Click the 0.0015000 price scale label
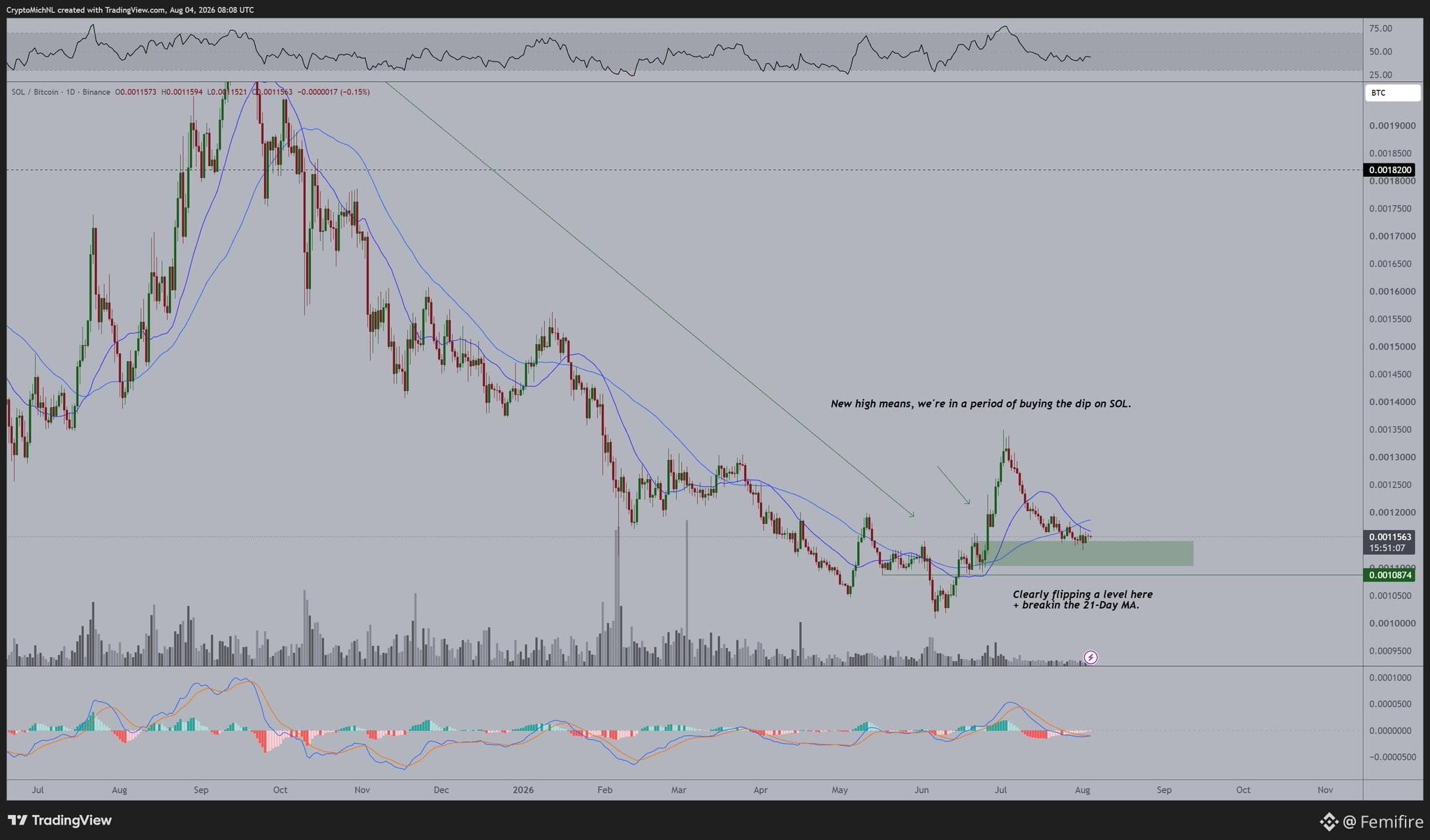The width and height of the screenshot is (1430, 840). (x=1392, y=346)
